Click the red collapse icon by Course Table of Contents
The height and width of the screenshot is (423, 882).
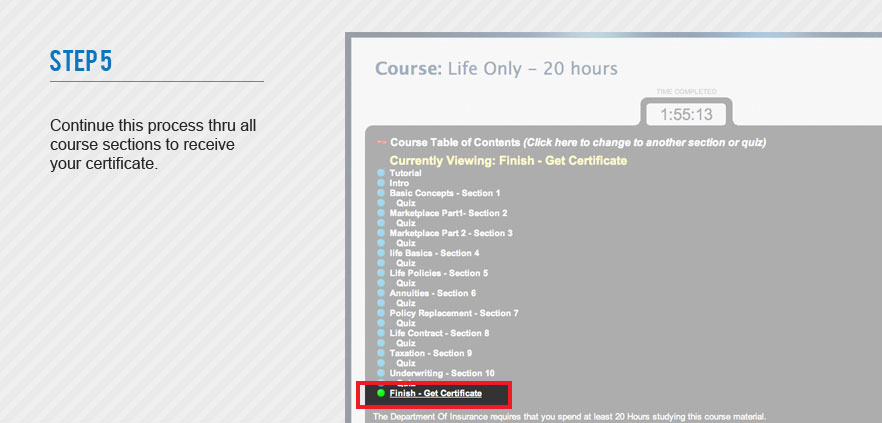pyautogui.click(x=380, y=143)
